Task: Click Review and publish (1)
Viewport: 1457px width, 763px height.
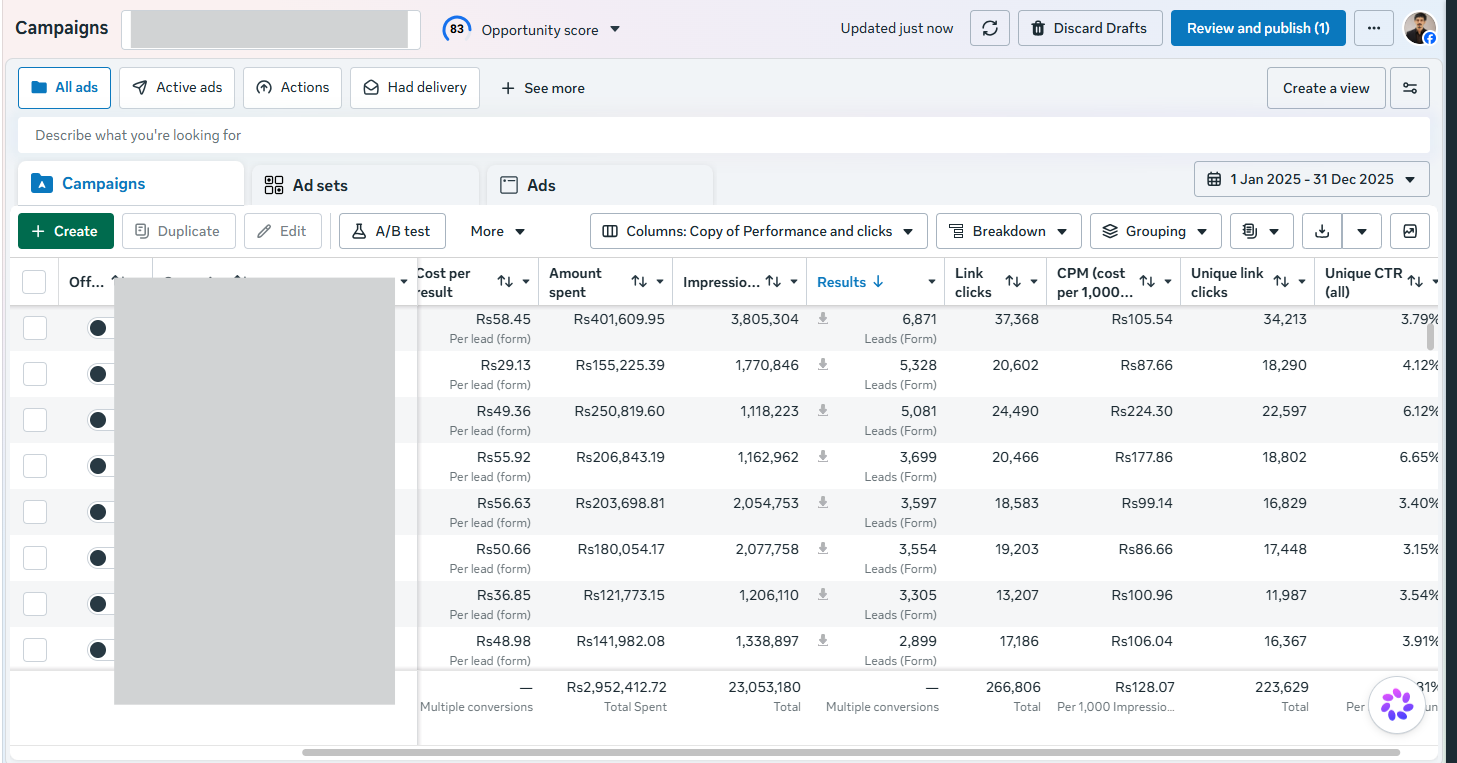Action: [1258, 28]
